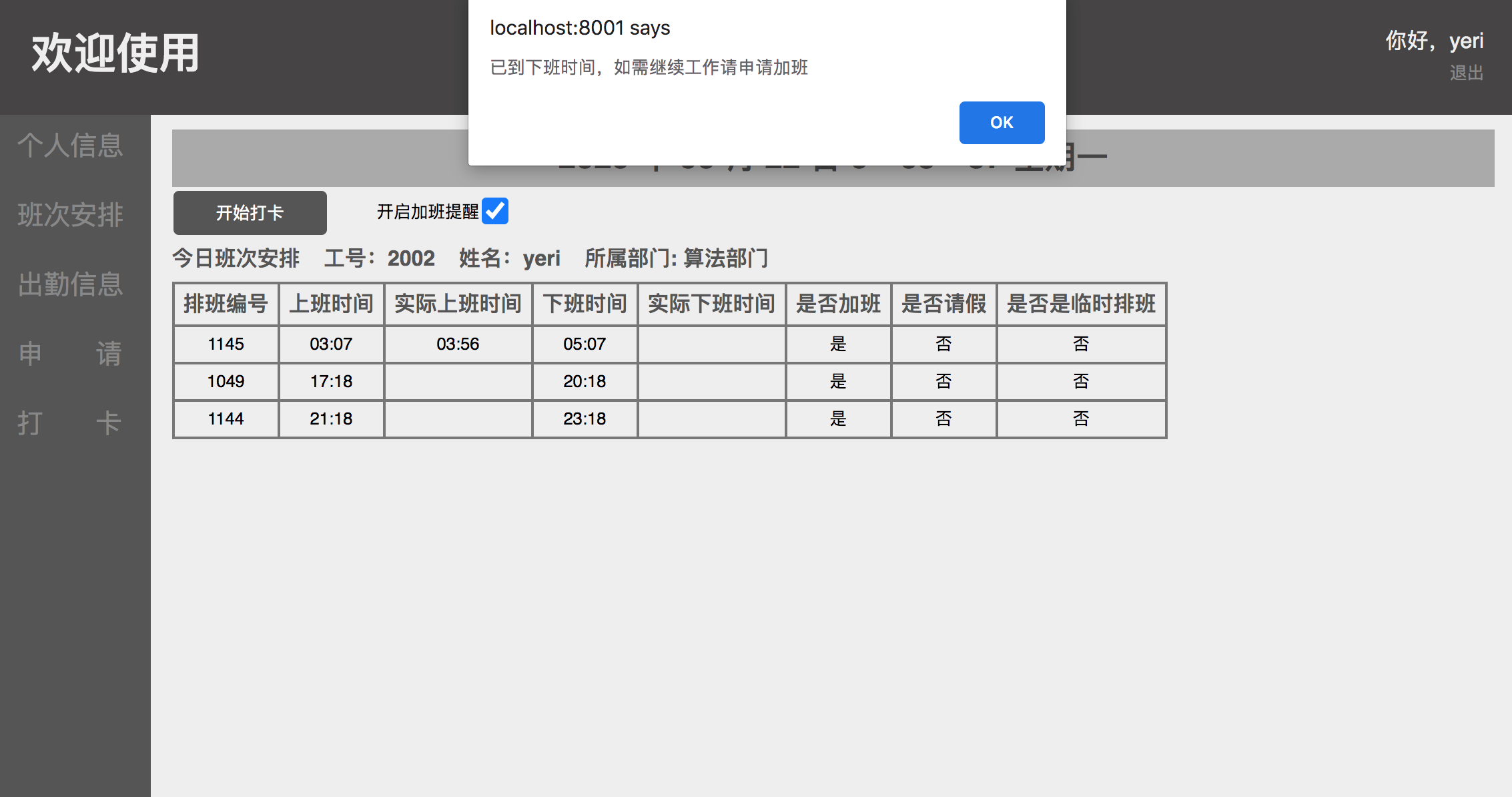The height and width of the screenshot is (797, 1512).
Task: Click the 03:56 actual clock-in time cell
Action: tap(457, 344)
